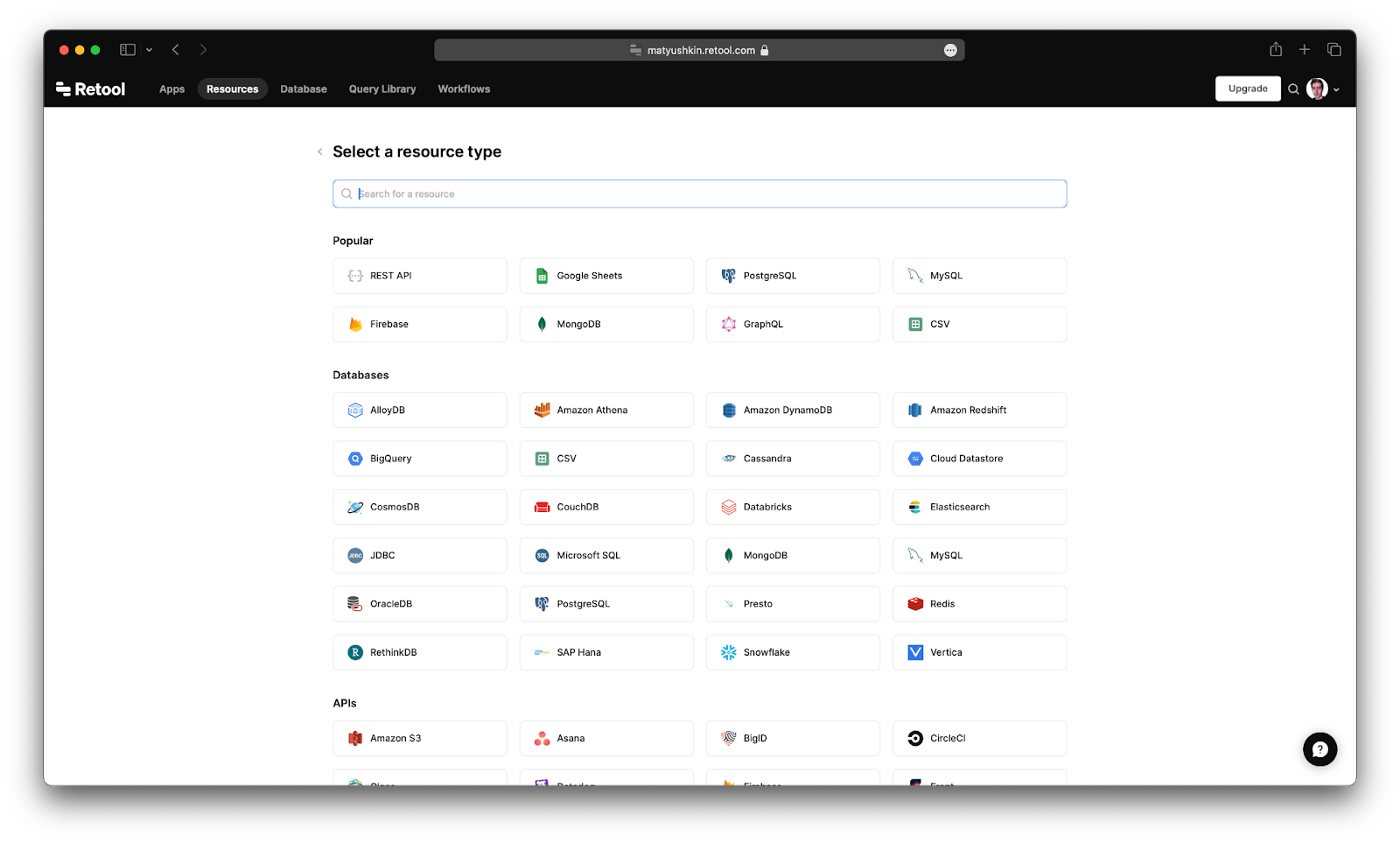
Task: Select Amazon Athena
Action: (x=606, y=410)
